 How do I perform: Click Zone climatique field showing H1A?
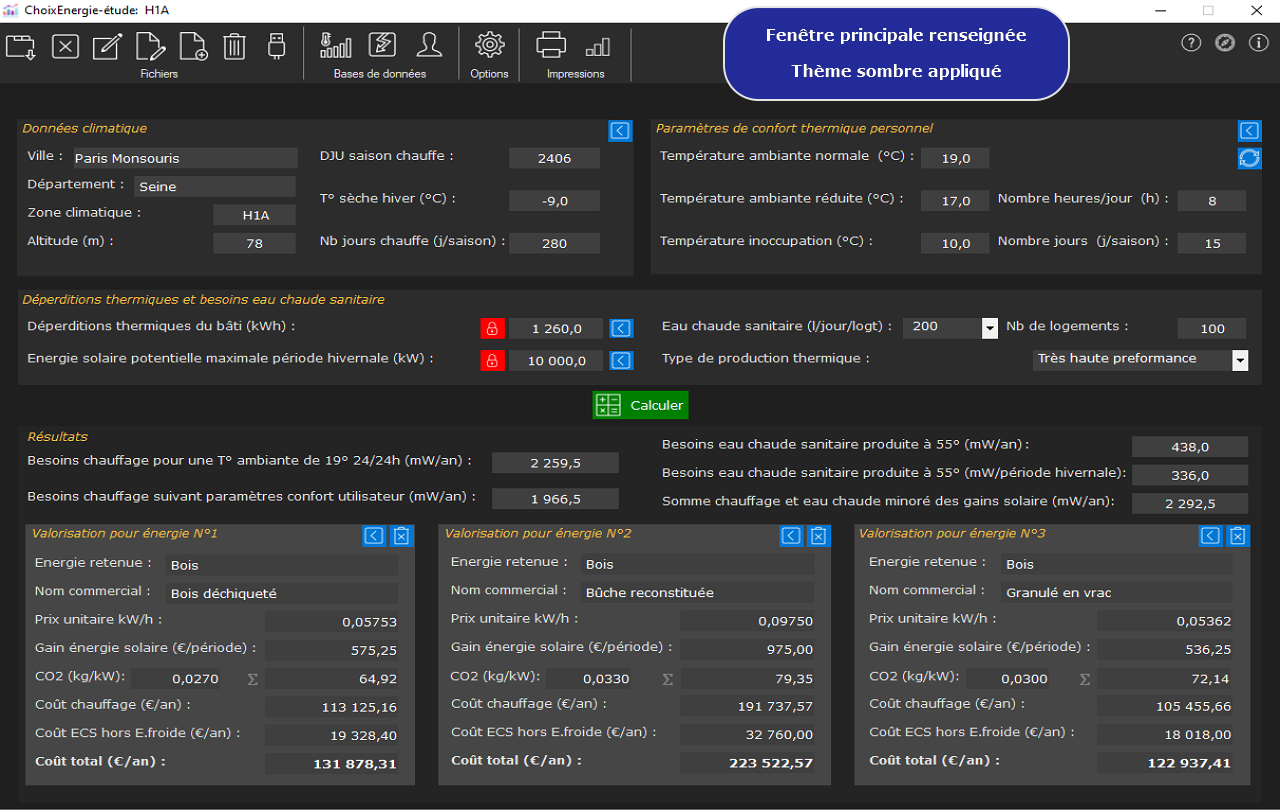tap(254, 215)
